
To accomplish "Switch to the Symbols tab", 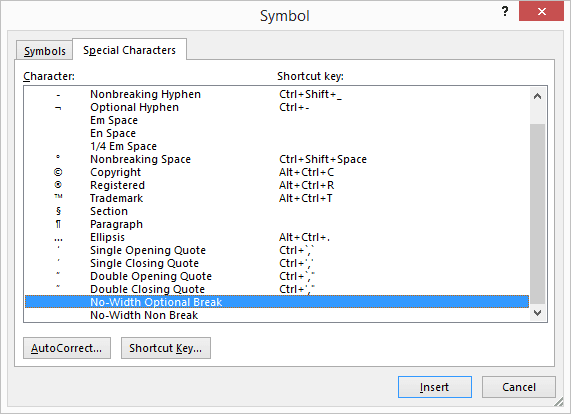I will tap(44, 51).
